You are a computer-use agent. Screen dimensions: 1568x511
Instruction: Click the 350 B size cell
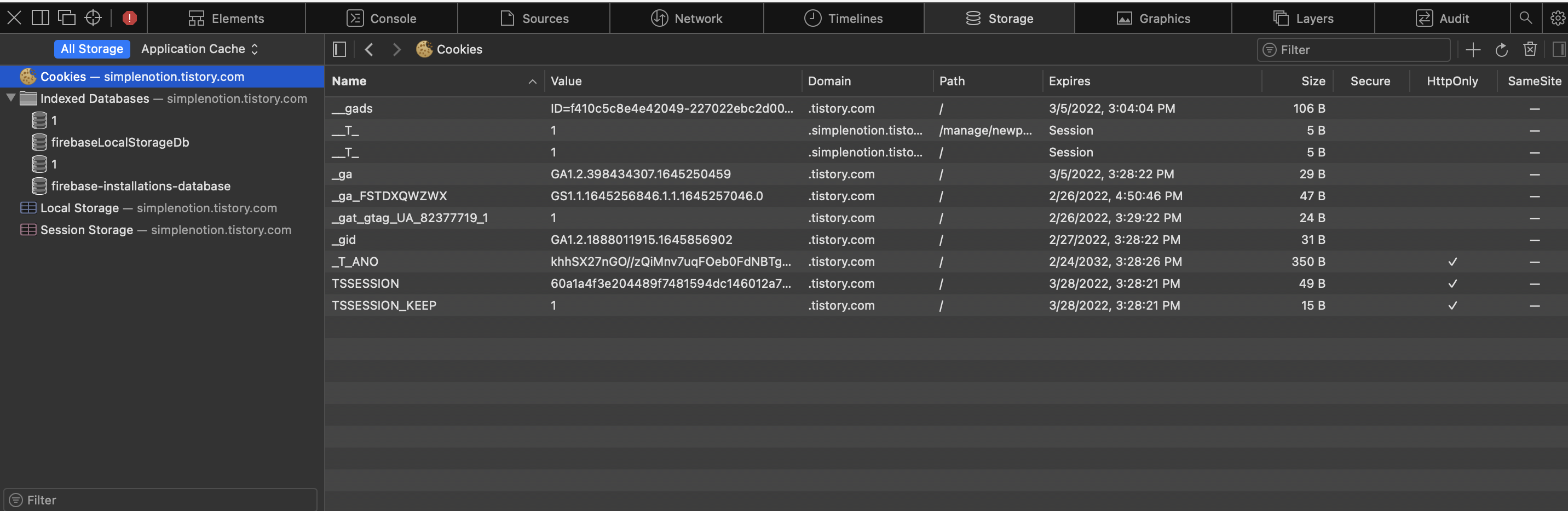(x=1308, y=262)
